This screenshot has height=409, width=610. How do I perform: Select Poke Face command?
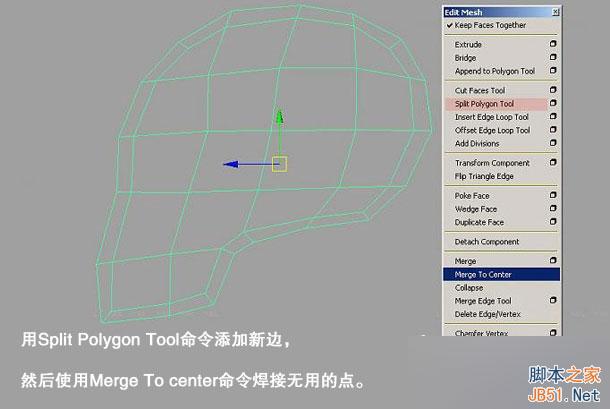point(472,196)
